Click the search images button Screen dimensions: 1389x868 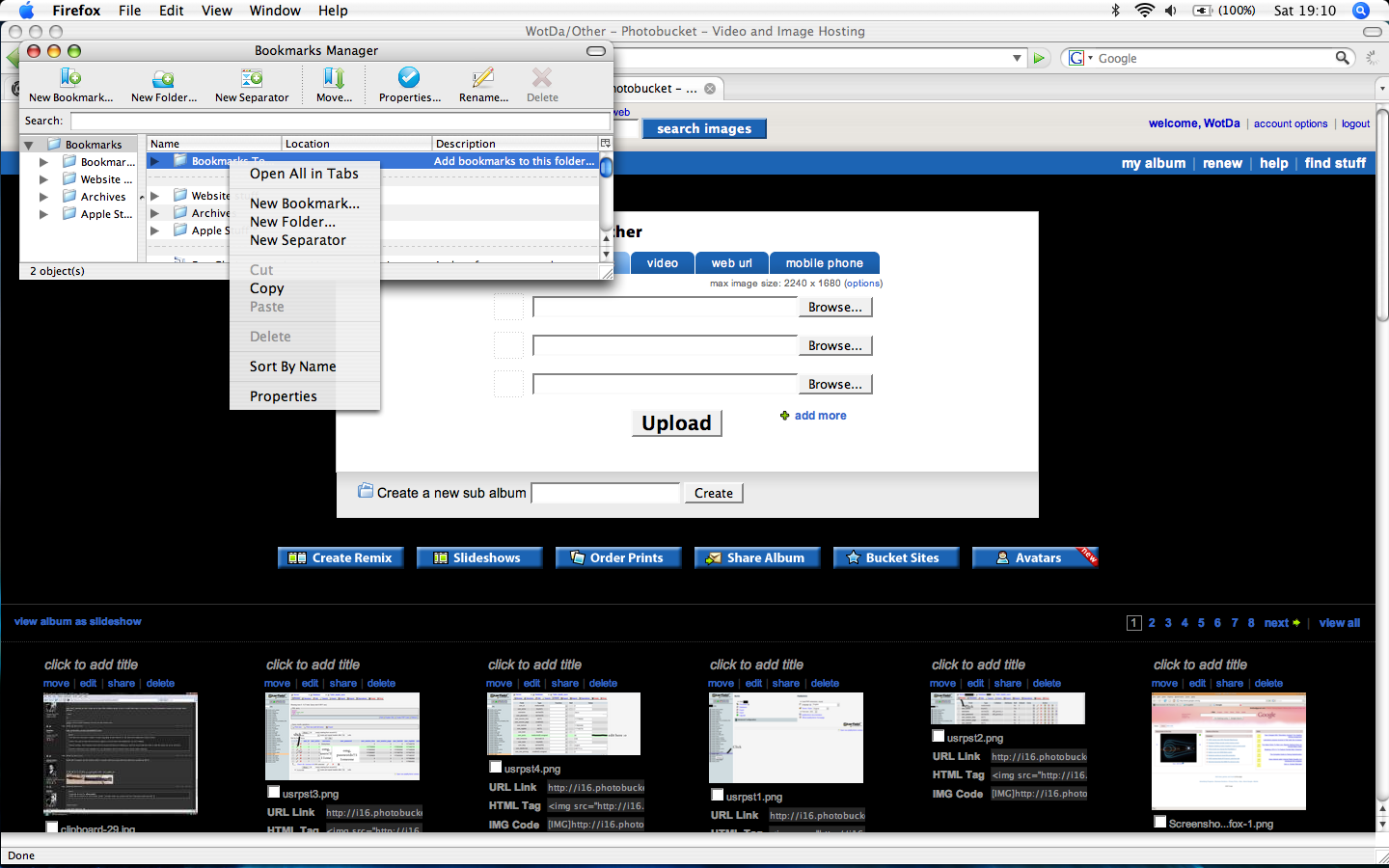pyautogui.click(x=704, y=128)
